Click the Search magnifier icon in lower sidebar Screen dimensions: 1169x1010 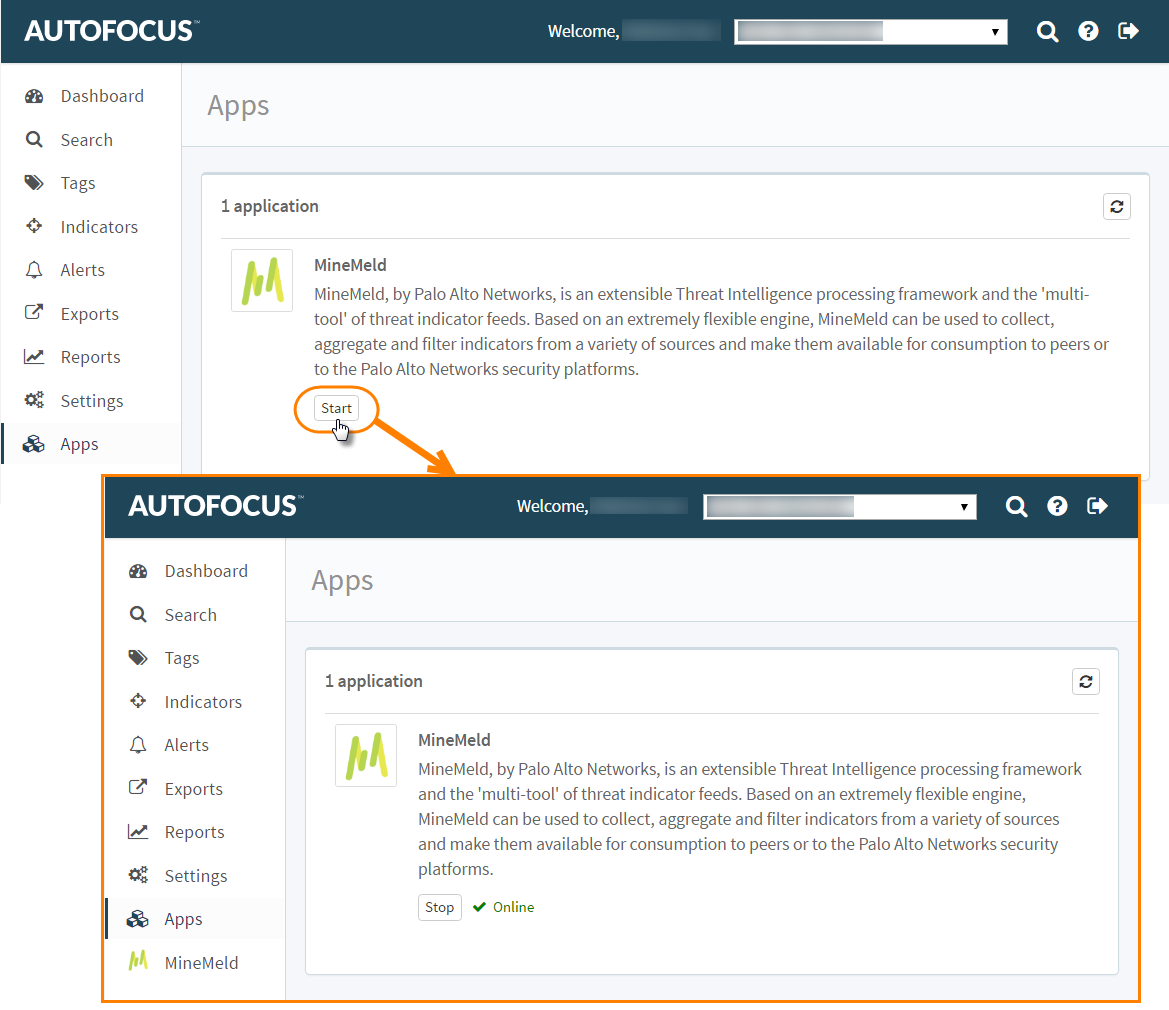[x=138, y=614]
